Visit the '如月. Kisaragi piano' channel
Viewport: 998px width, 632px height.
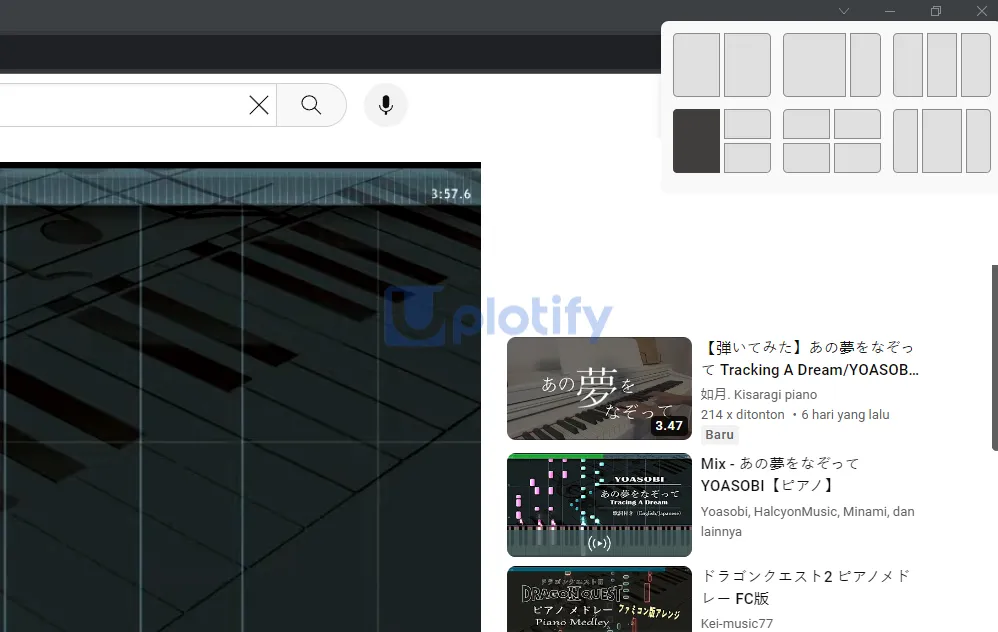(759, 395)
